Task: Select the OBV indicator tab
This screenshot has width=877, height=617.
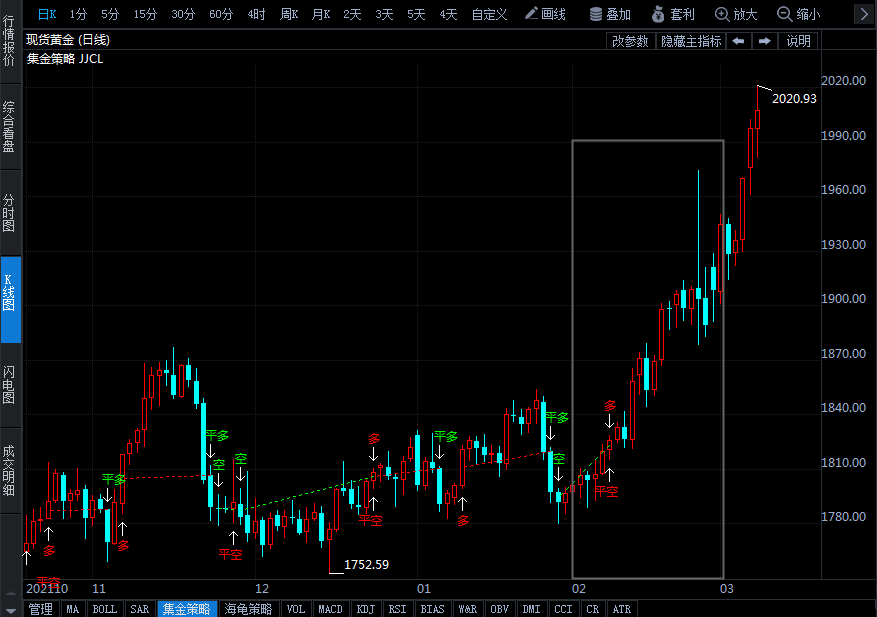Action: click(x=499, y=609)
